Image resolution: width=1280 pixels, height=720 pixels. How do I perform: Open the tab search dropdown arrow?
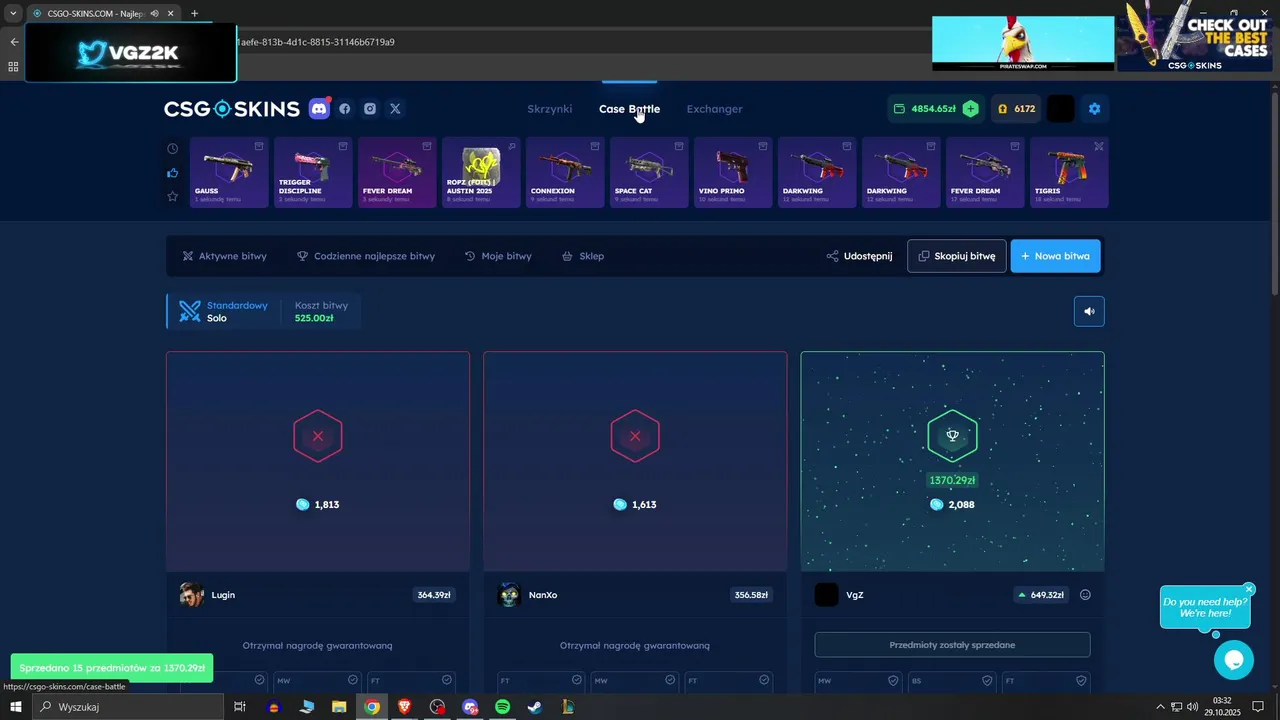(13, 13)
